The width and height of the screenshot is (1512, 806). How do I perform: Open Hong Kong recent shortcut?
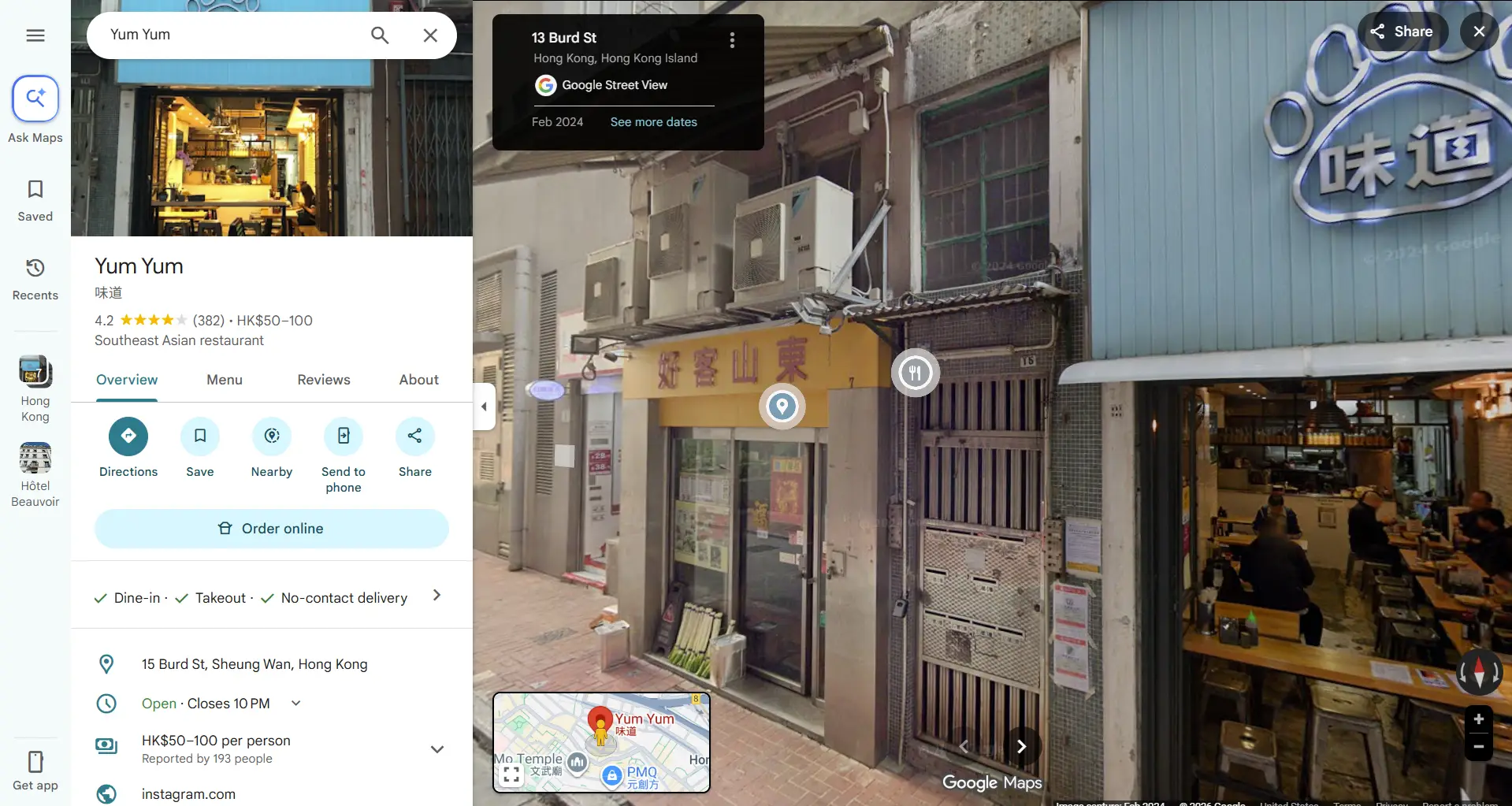(35, 389)
